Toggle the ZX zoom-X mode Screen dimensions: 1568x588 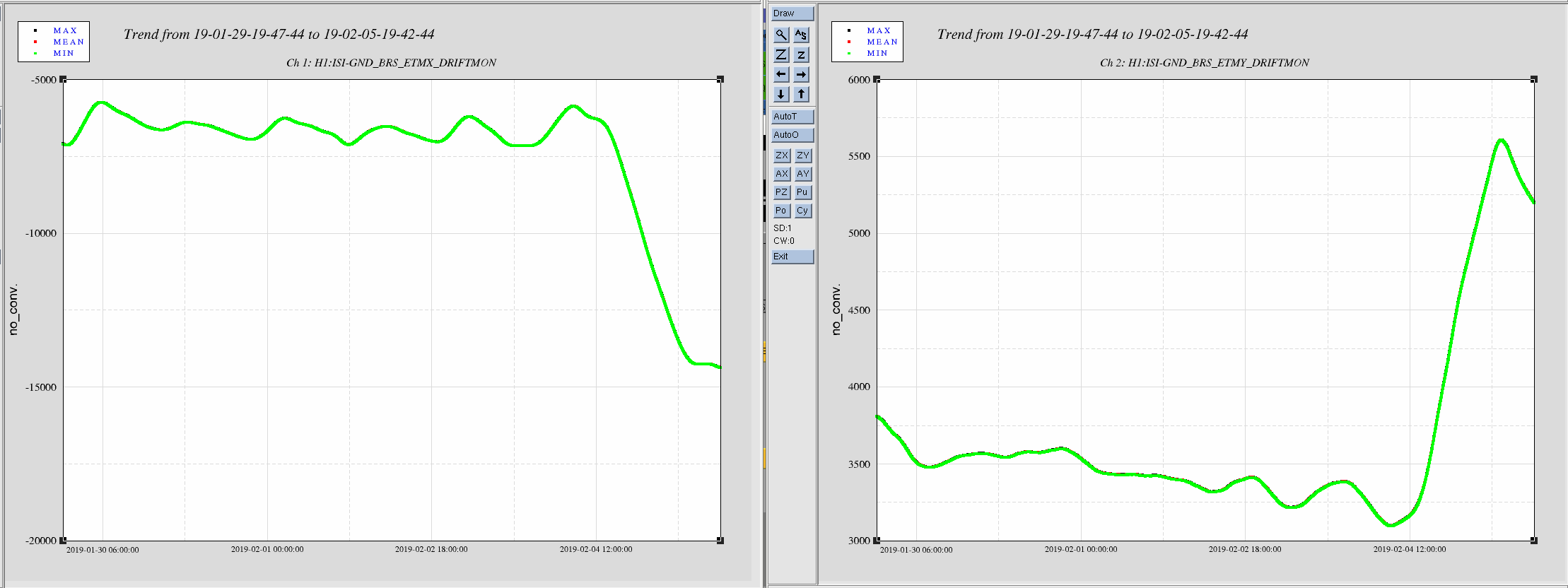[782, 155]
